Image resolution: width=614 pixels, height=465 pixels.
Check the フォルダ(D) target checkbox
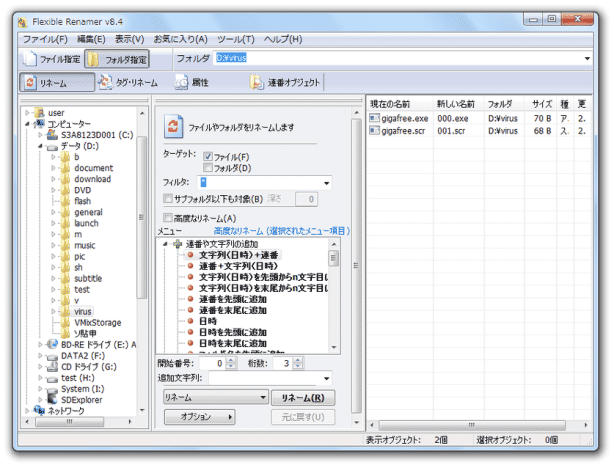208,168
